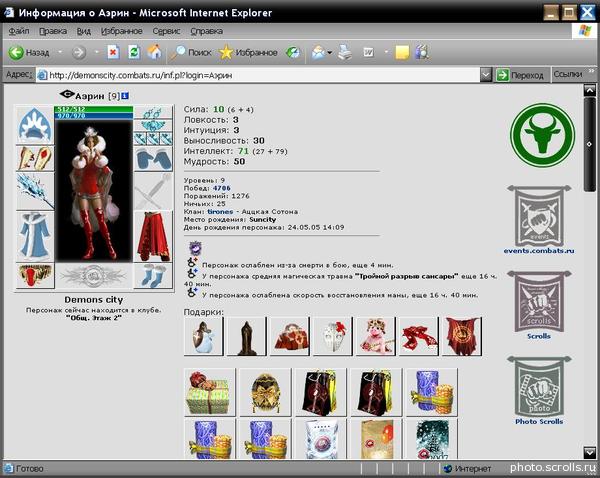Open the Сервис menu
600x478 pixels.
(x=166, y=31)
